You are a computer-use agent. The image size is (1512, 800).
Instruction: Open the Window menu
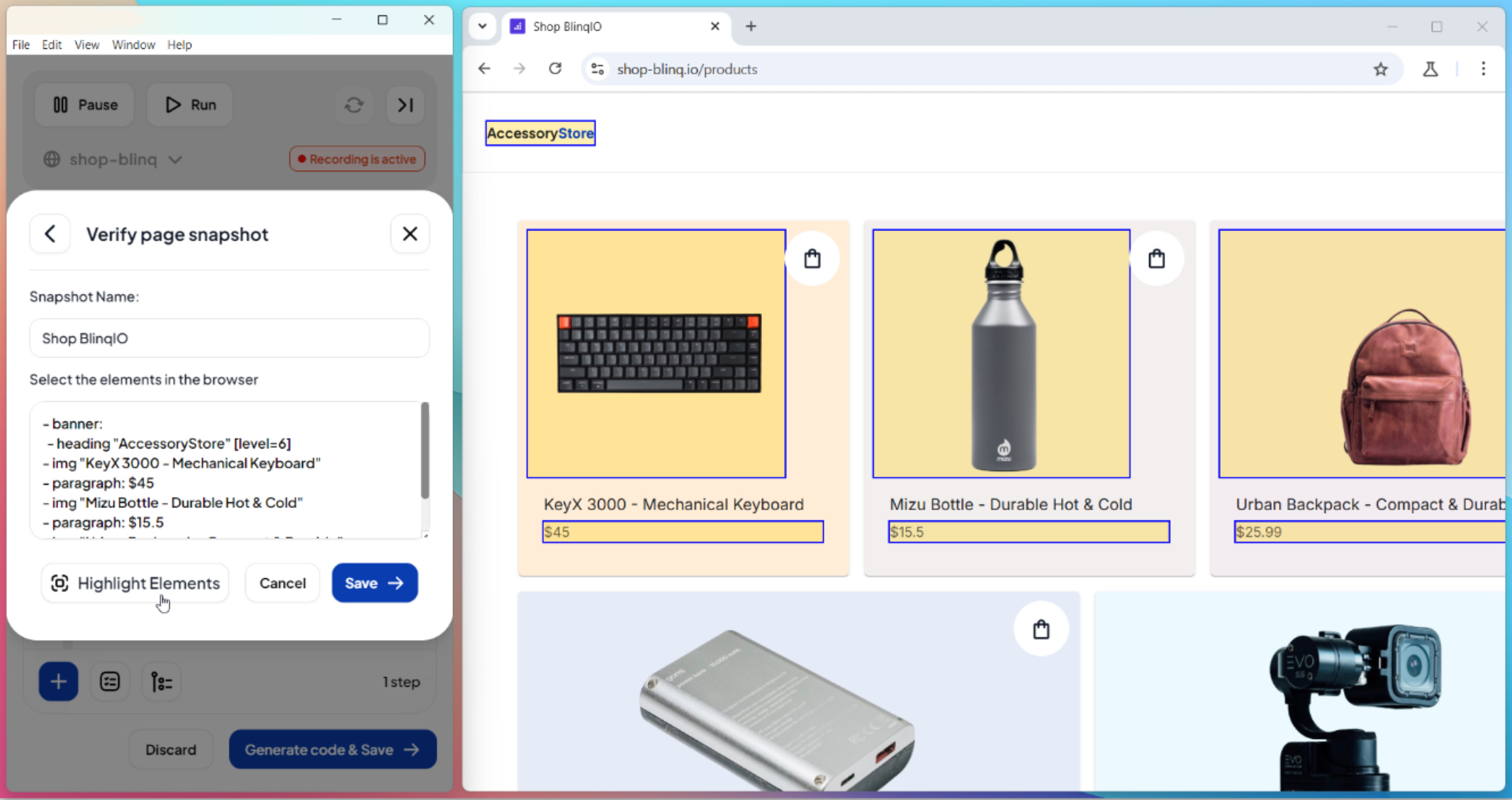133,45
